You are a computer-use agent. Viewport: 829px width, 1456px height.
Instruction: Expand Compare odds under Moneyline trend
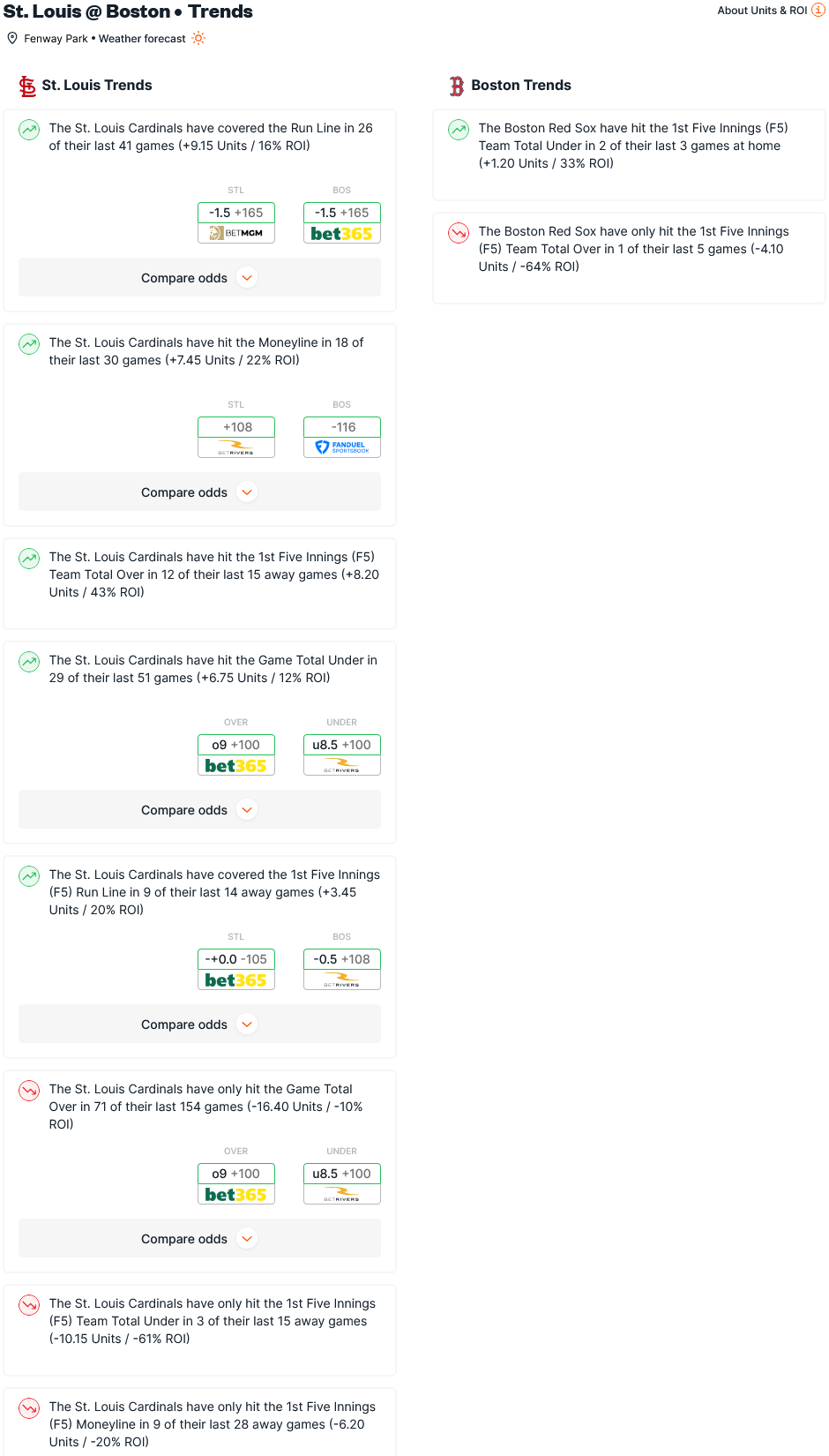(199, 492)
